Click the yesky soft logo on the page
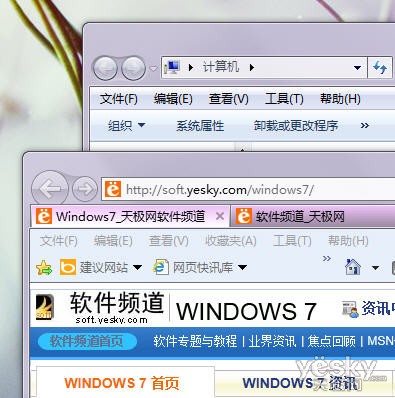This screenshot has height=398, width=395. coord(45,307)
